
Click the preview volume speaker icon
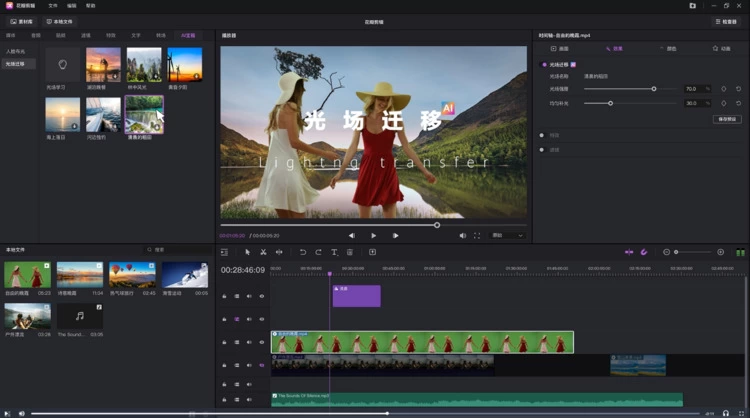[463, 235]
